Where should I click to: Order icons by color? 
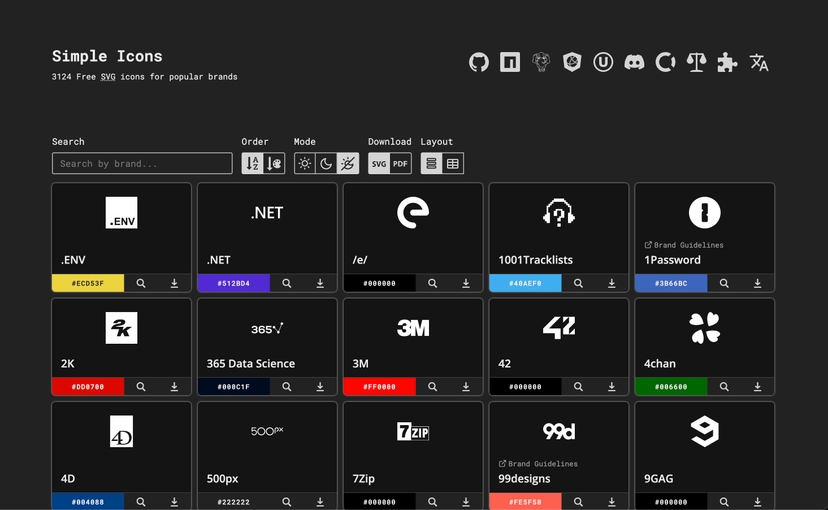point(275,164)
